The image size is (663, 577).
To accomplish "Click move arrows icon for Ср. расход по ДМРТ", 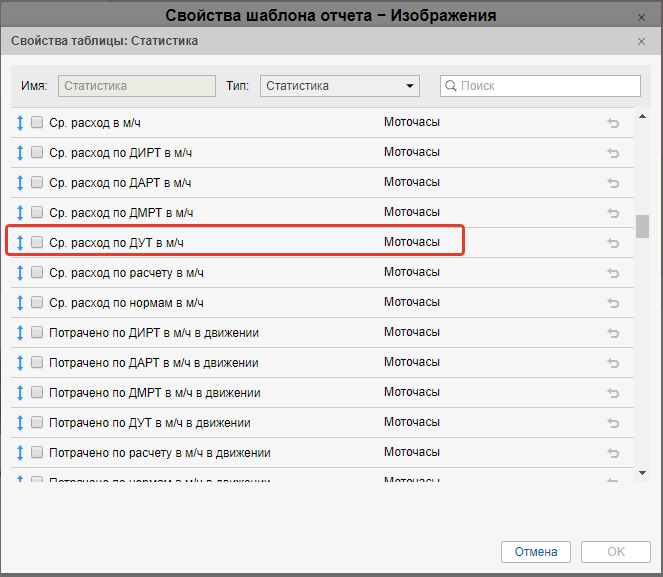I will (x=20, y=213).
